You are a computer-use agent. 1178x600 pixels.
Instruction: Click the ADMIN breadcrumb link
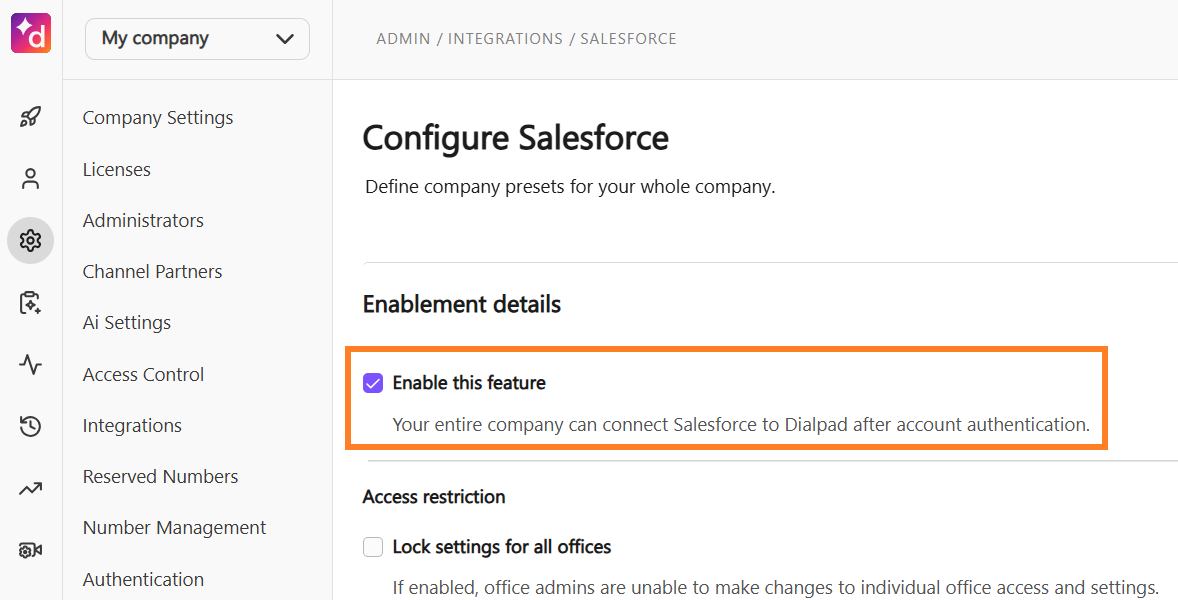click(403, 39)
